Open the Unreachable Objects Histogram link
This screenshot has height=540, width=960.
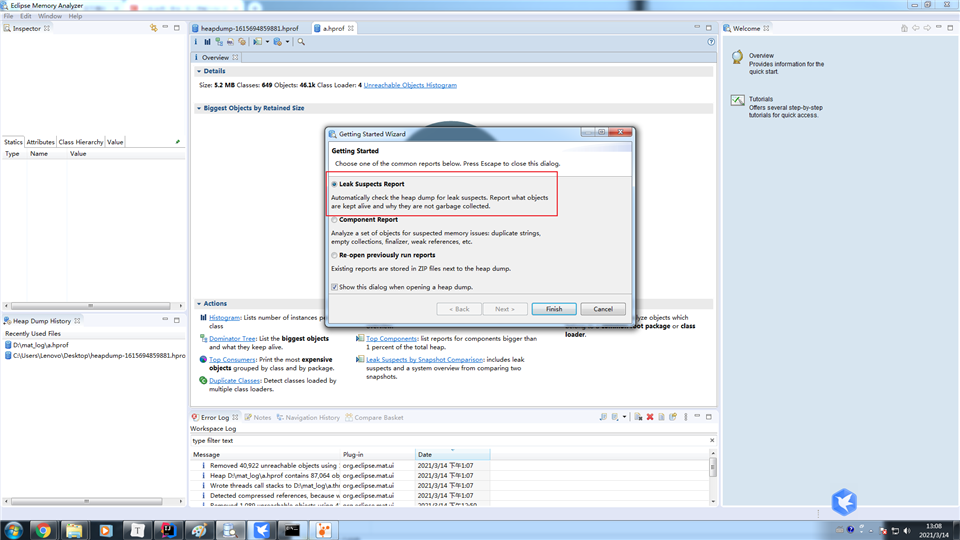point(410,85)
